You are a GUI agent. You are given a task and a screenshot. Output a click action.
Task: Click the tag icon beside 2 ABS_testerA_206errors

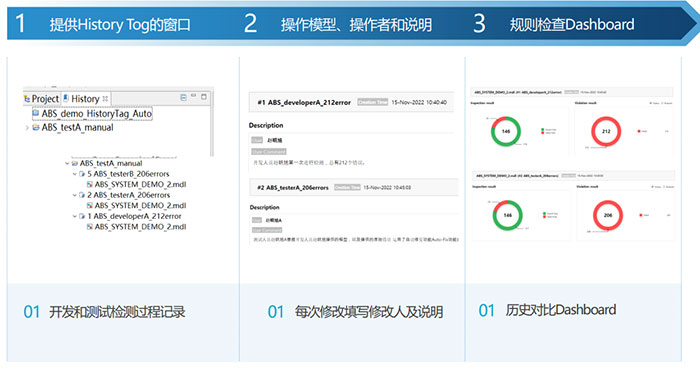pyautogui.click(x=82, y=195)
